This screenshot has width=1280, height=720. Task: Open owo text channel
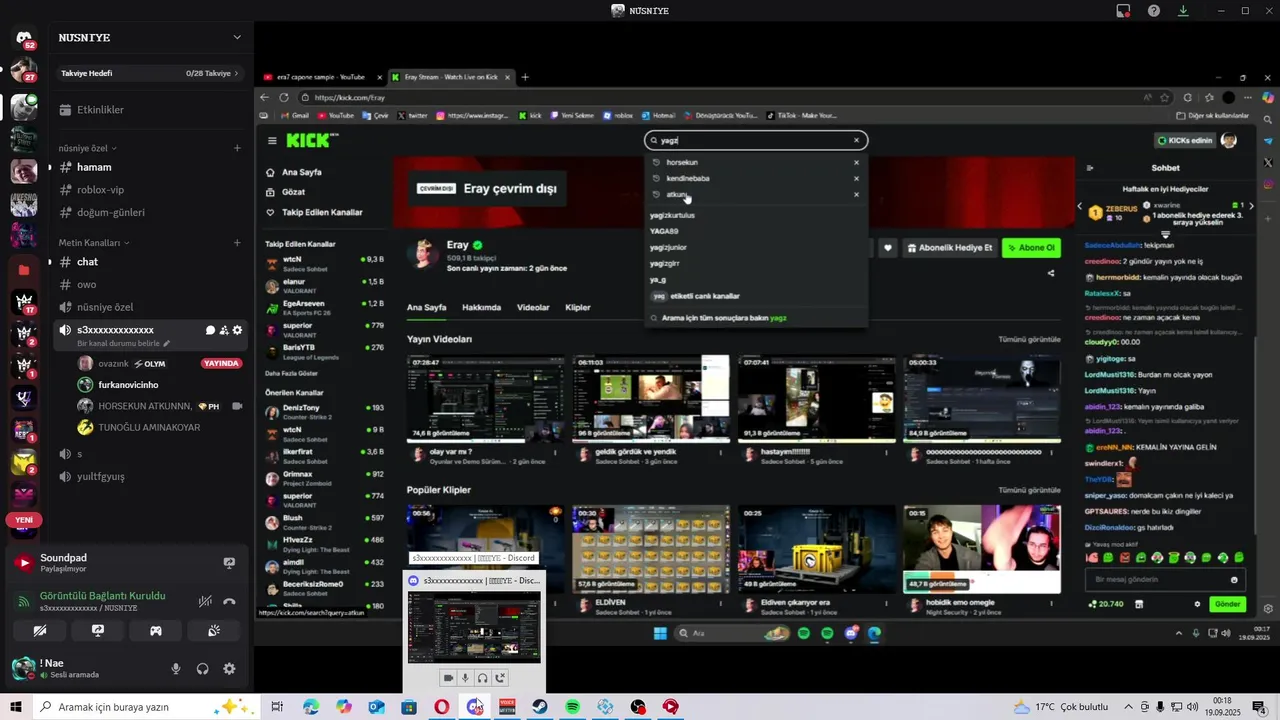[x=148, y=285]
